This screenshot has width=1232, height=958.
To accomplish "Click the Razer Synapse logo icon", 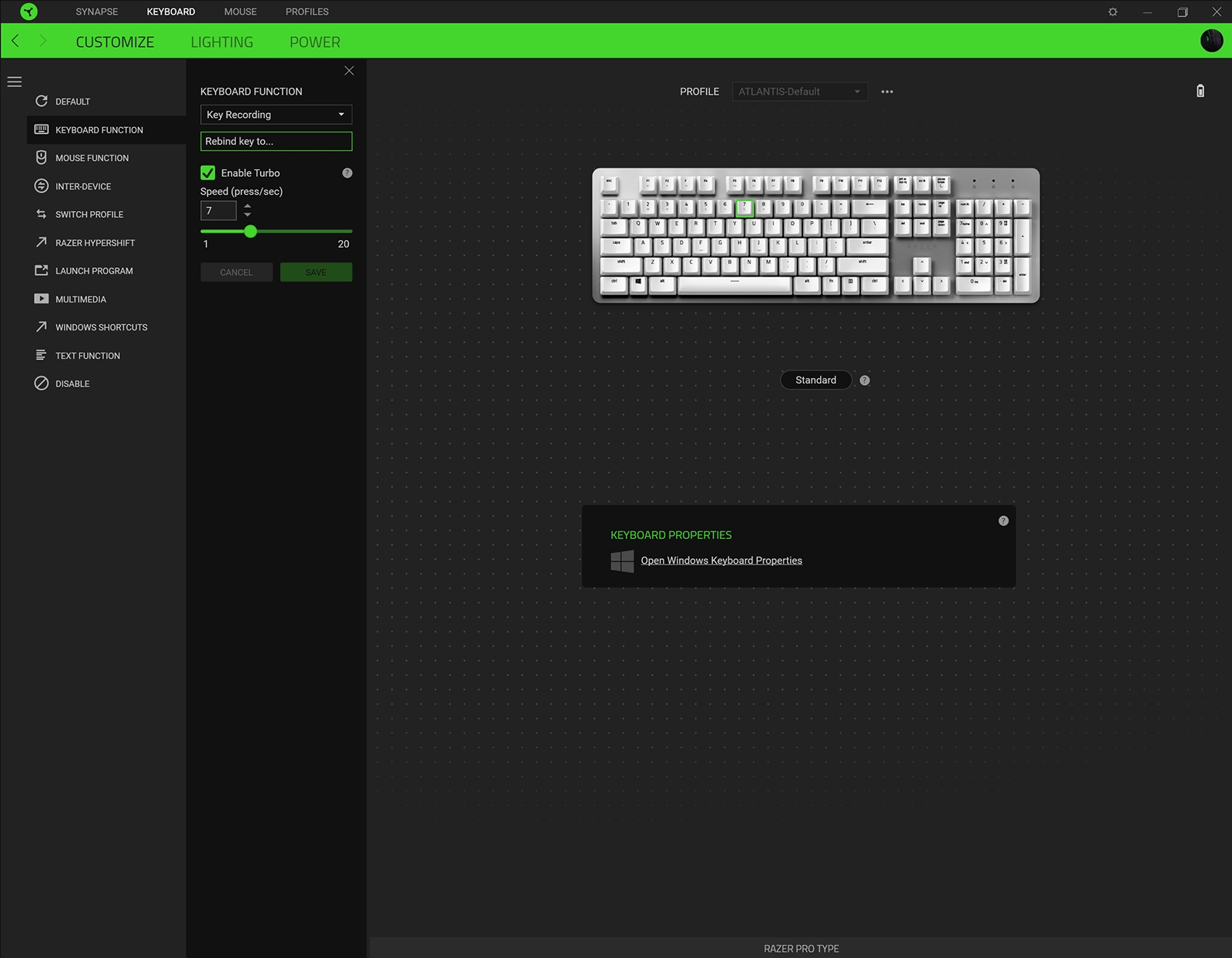I will coord(28,12).
